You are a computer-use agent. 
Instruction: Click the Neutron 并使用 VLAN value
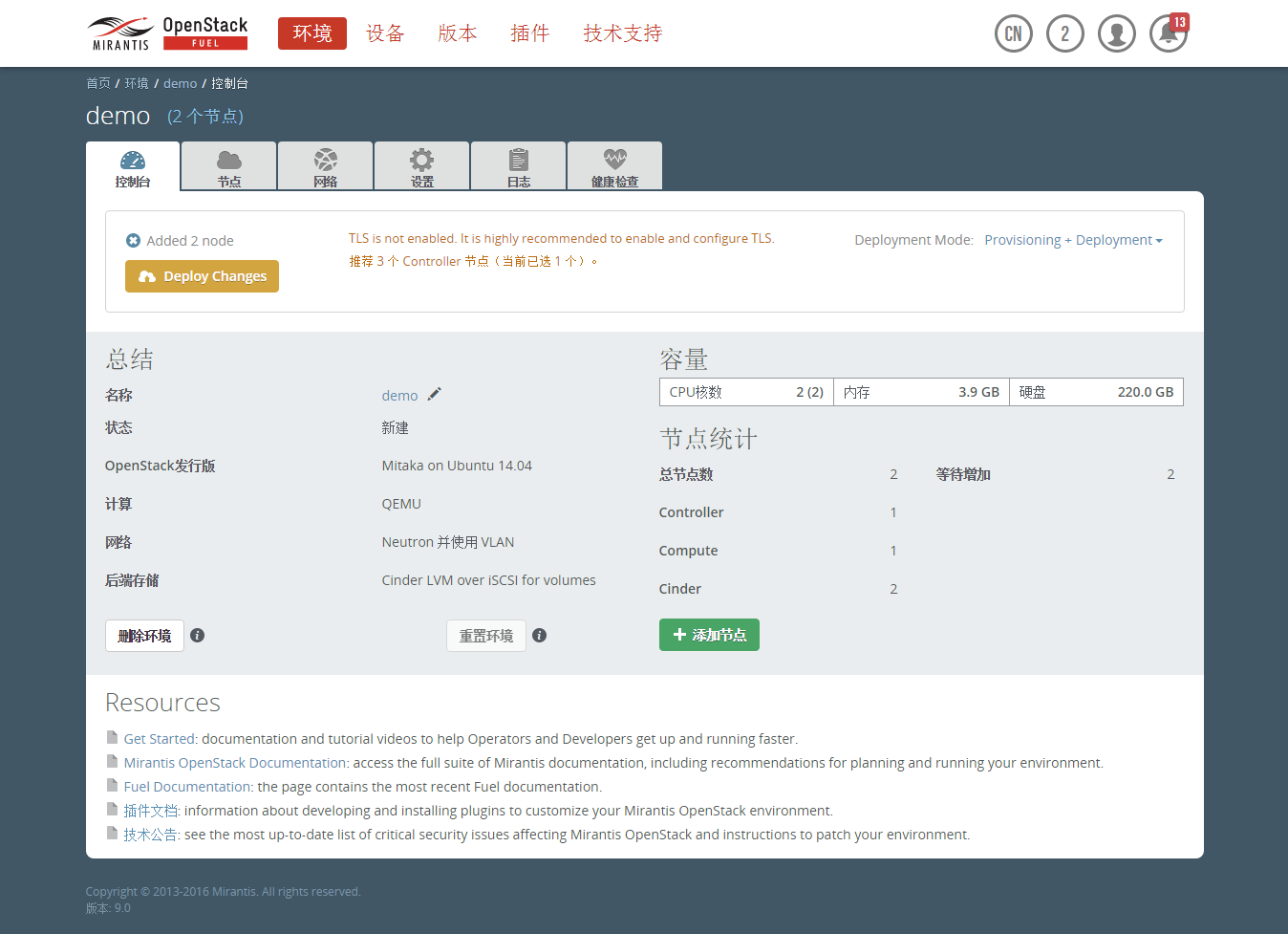click(x=448, y=542)
